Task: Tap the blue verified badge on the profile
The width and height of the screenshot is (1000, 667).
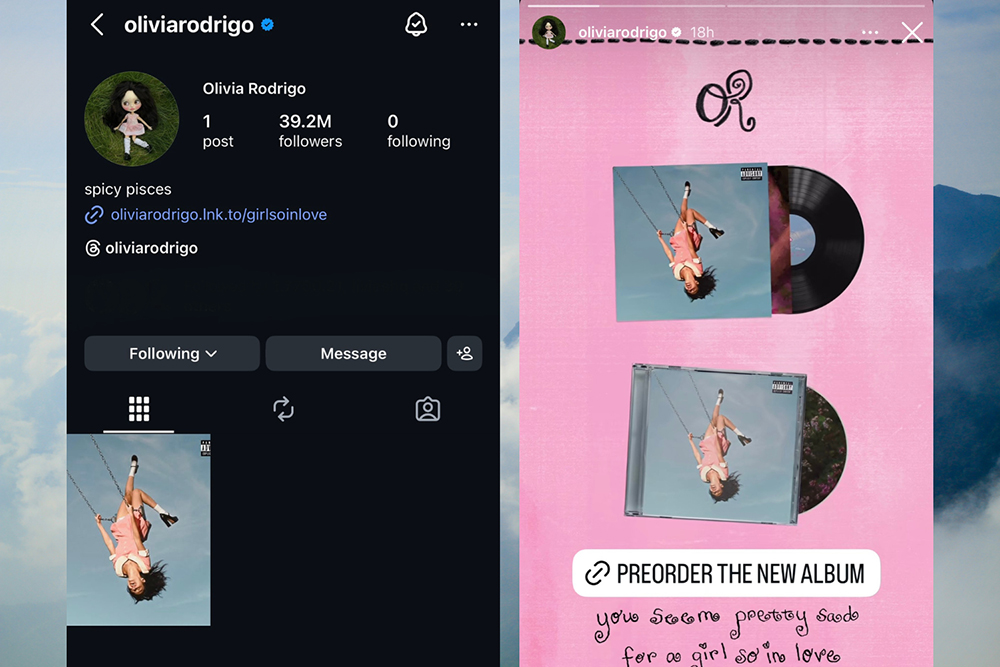Action: coord(268,25)
